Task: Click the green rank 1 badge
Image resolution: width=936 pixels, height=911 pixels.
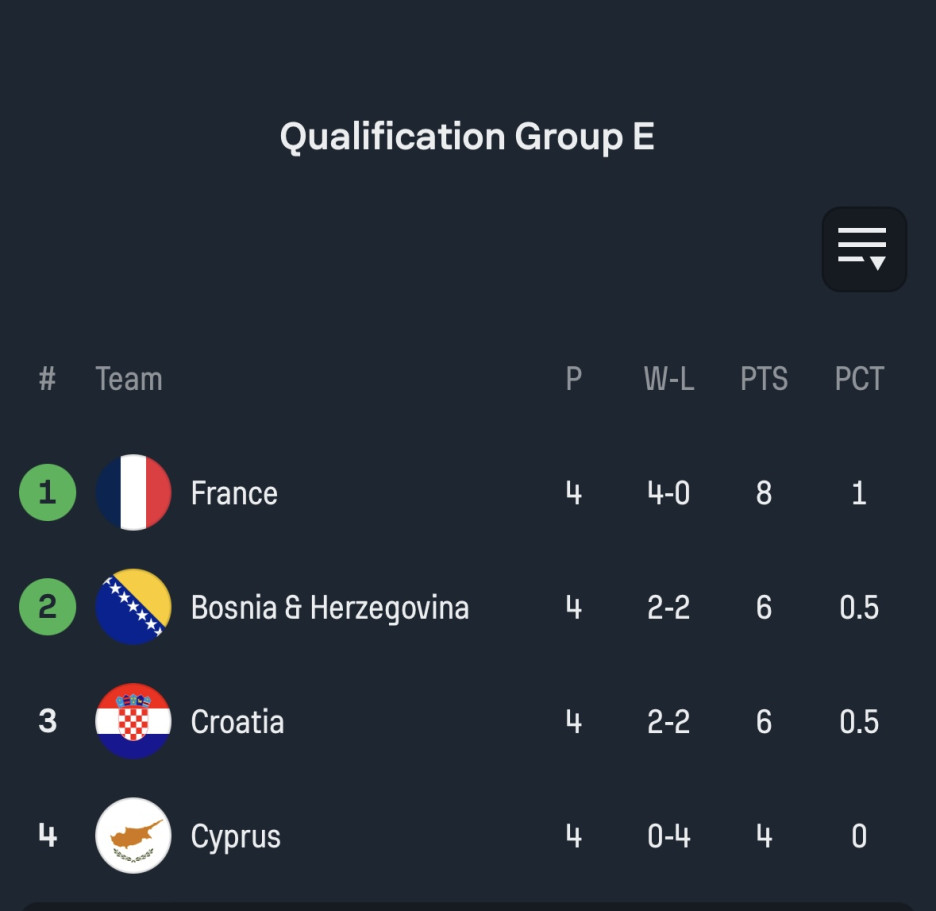Action: tap(47, 493)
